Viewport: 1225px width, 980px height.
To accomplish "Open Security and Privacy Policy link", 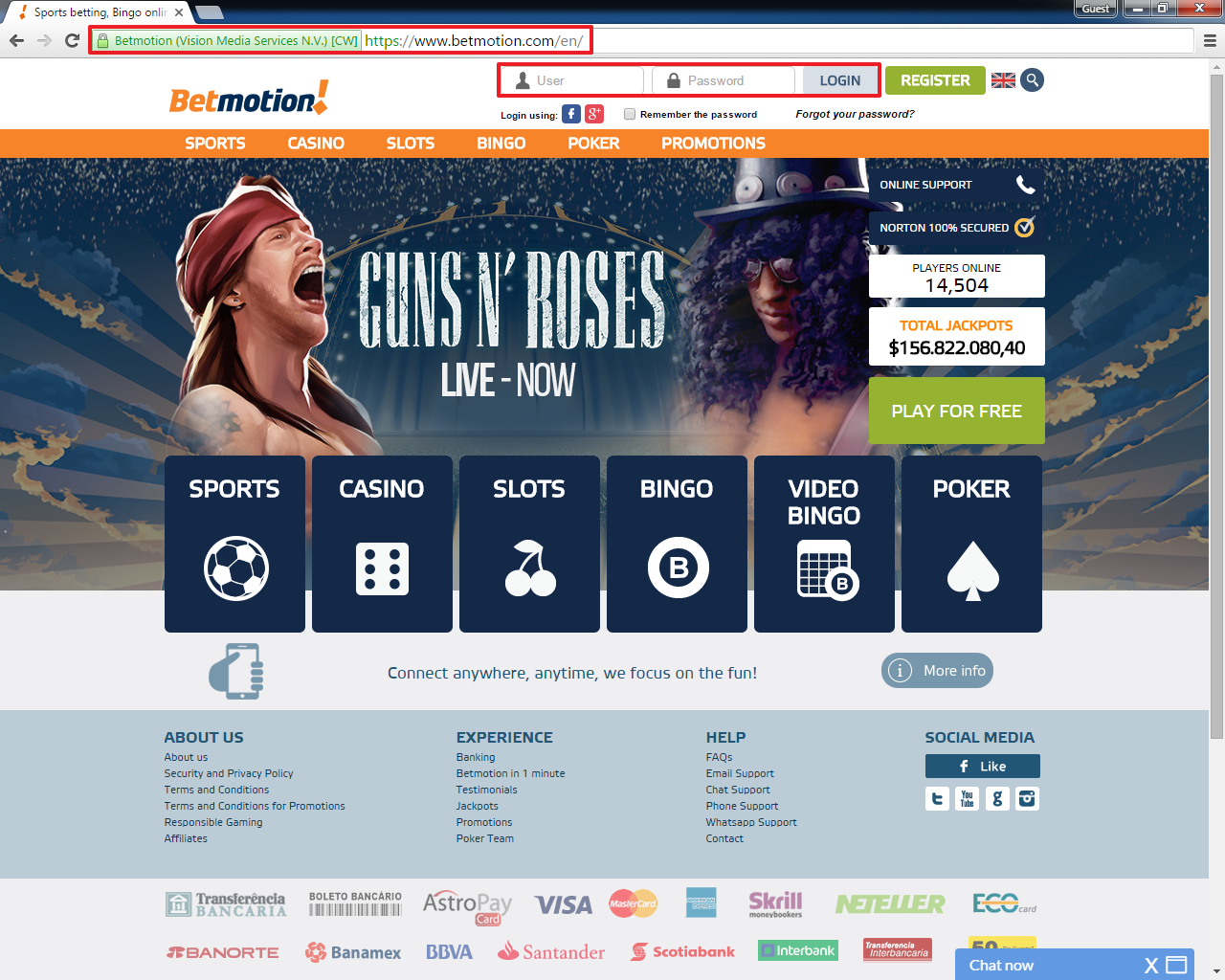I will 229,773.
